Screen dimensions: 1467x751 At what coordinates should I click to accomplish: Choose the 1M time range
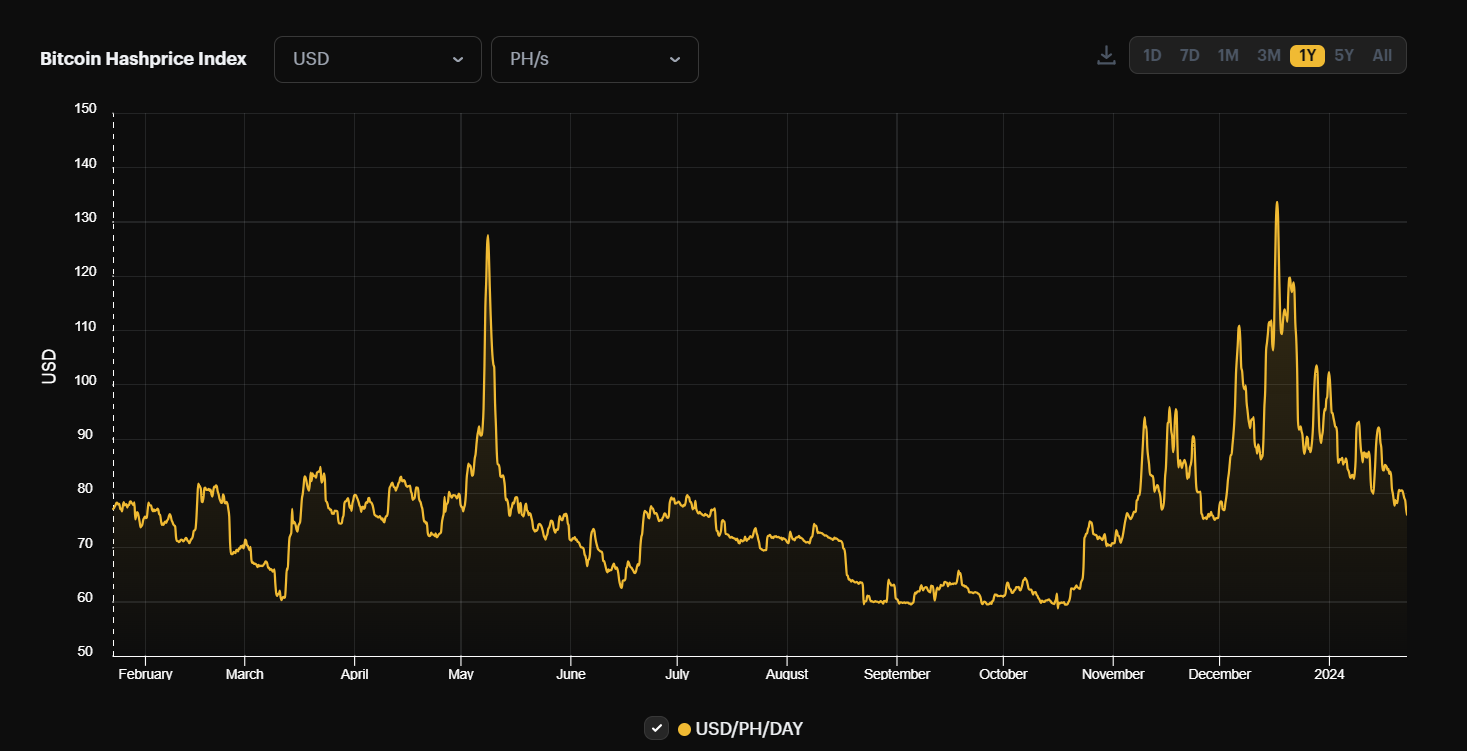[x=1228, y=56]
